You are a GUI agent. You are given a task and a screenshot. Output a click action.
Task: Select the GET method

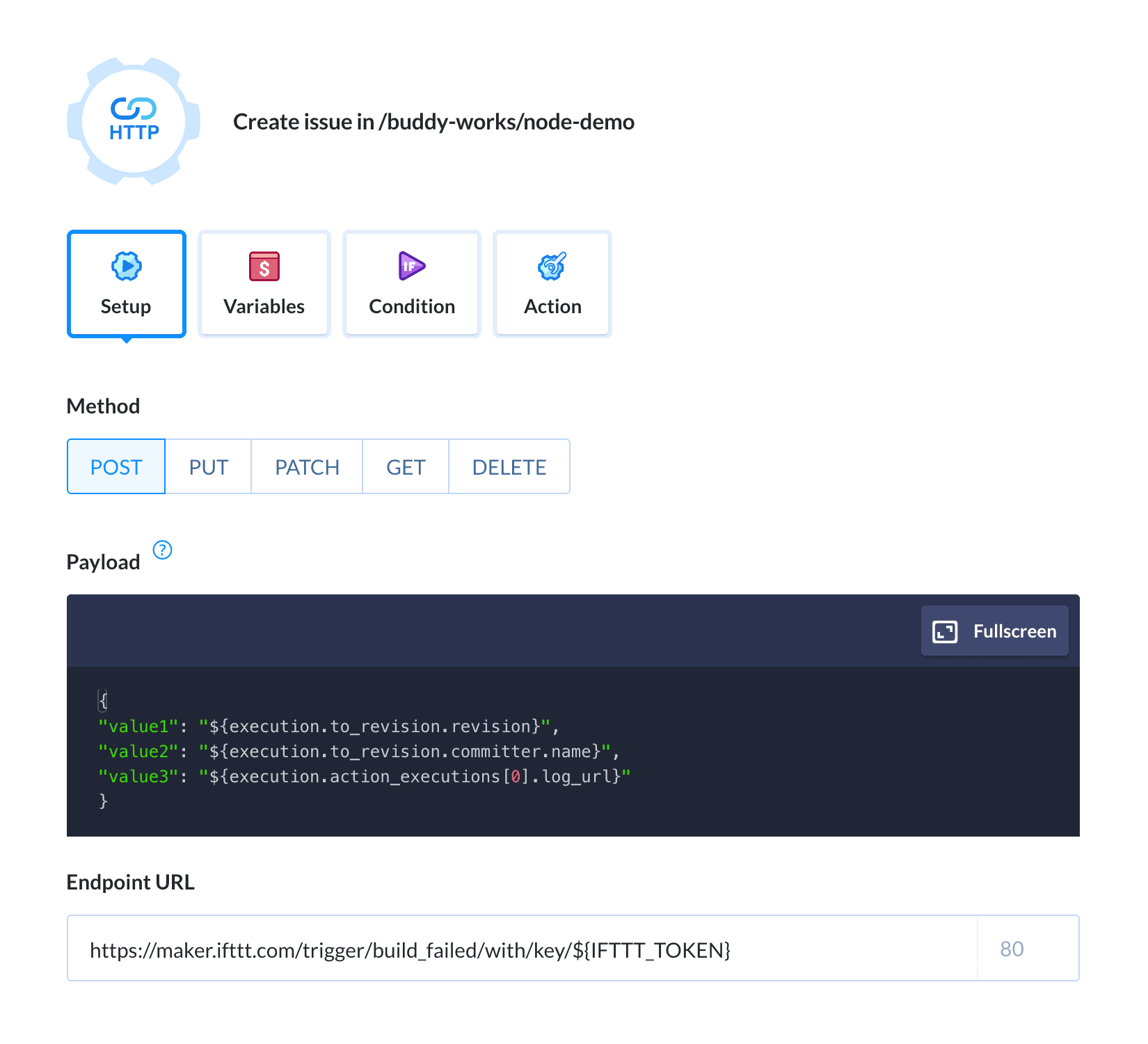(406, 467)
